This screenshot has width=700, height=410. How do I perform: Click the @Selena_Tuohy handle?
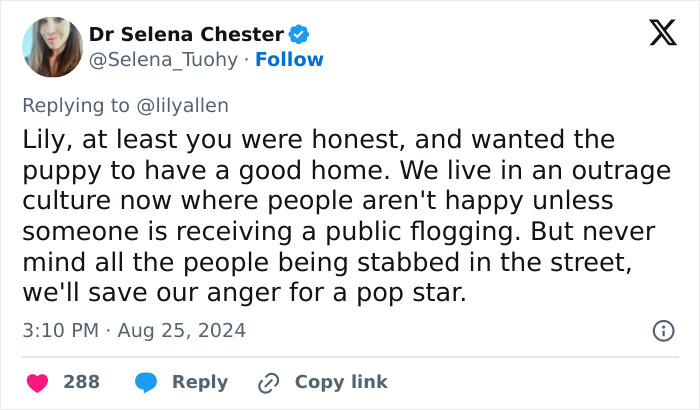click(x=163, y=60)
